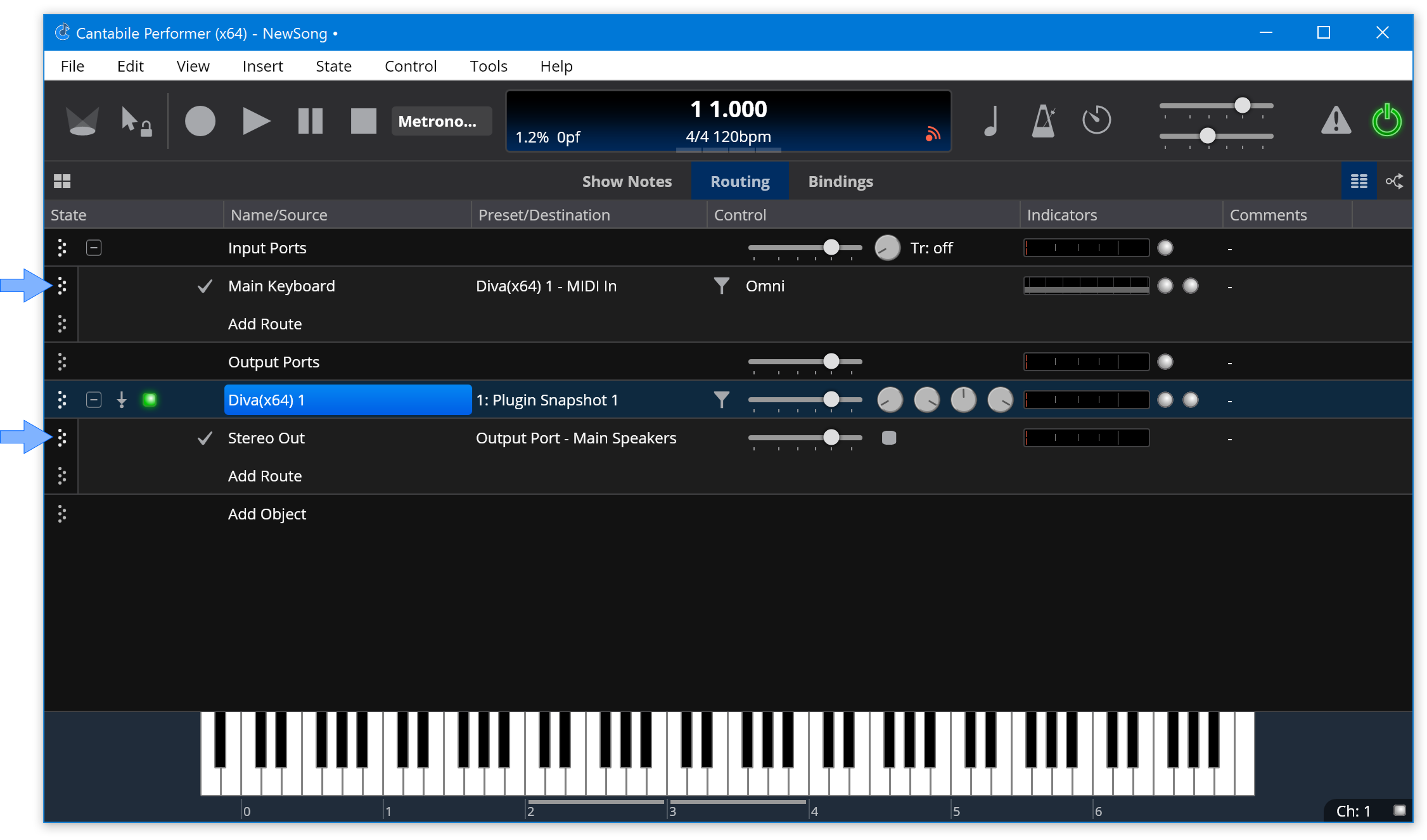Open the Control menu
The height and width of the screenshot is (840, 1427).
tap(411, 66)
